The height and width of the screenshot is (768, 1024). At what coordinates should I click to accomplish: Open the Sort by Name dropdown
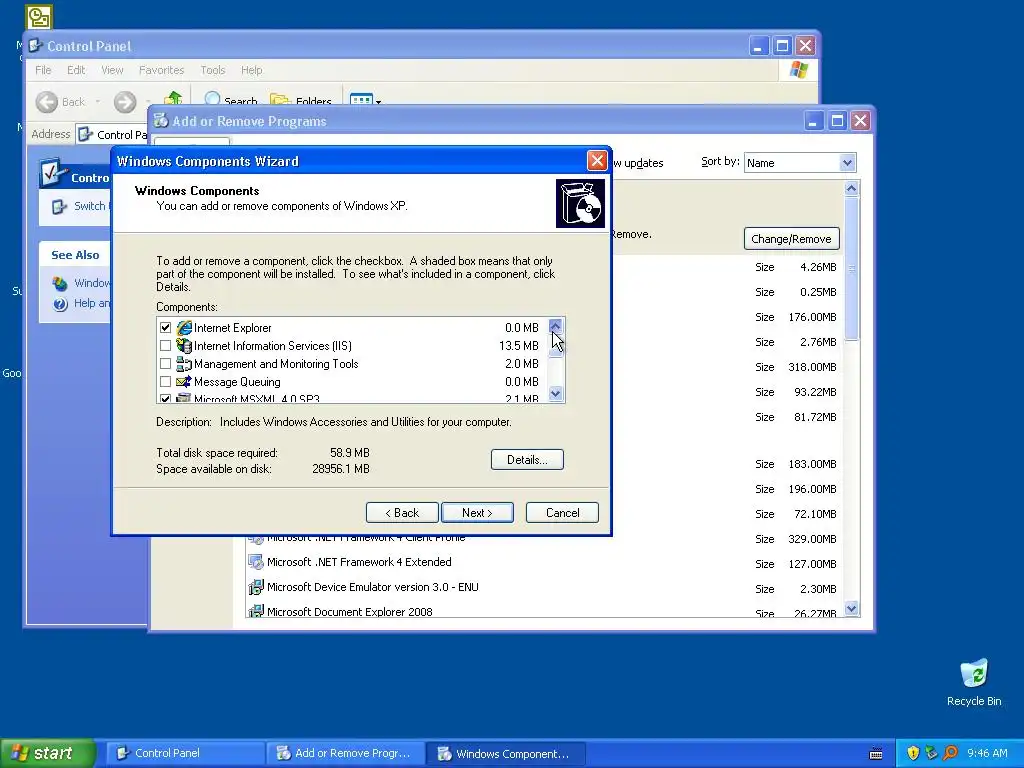click(x=847, y=163)
